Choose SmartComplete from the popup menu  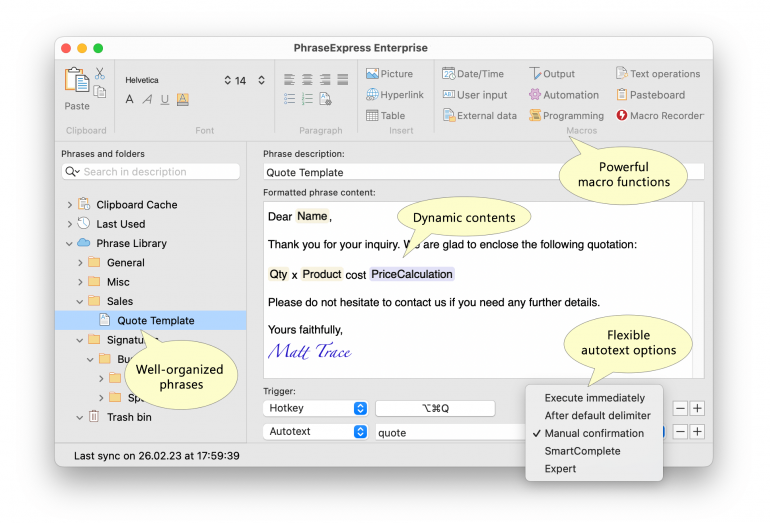582,451
